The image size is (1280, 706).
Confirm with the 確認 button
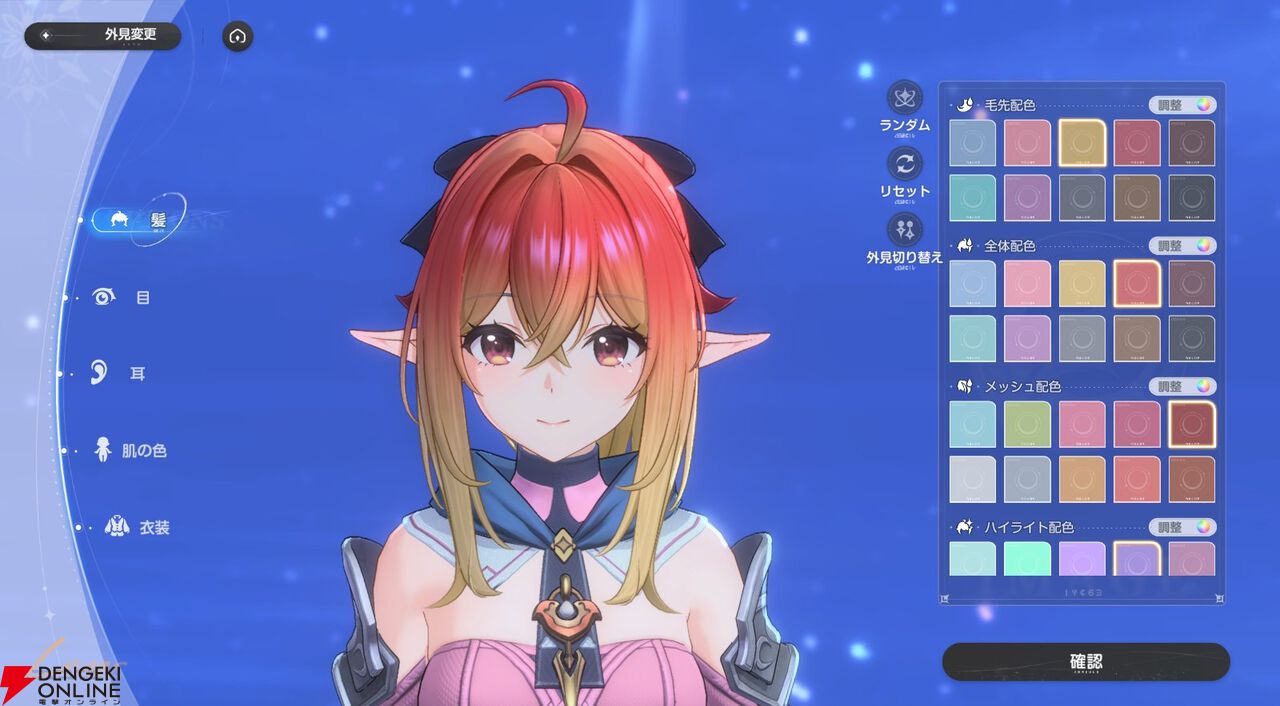coord(1086,662)
